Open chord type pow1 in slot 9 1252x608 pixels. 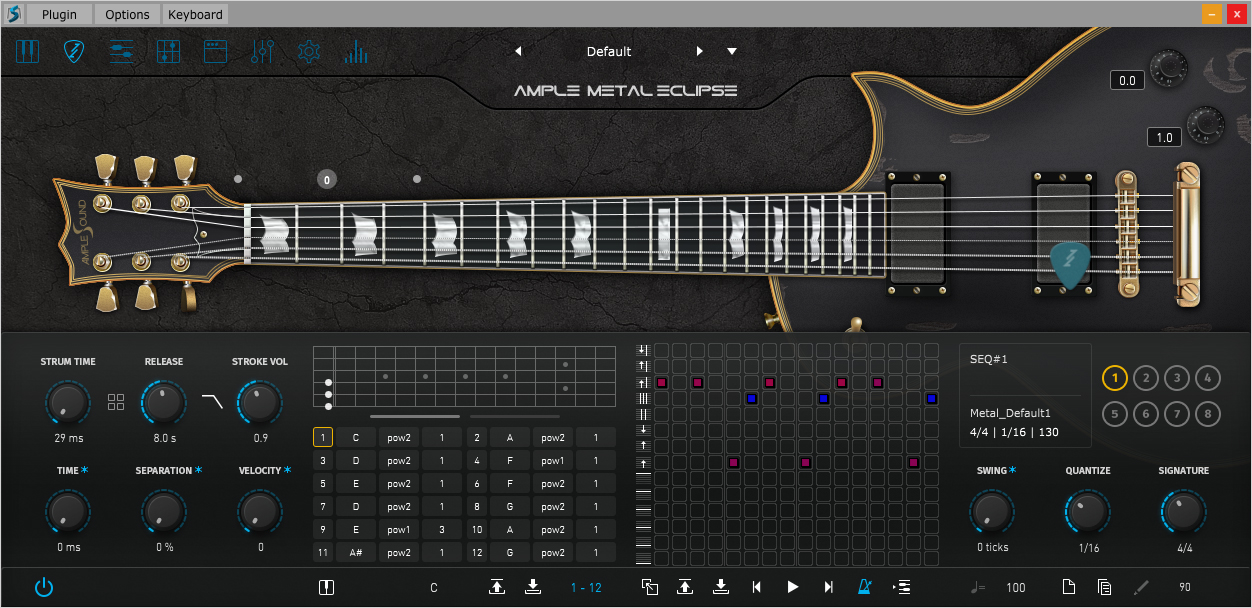[398, 529]
